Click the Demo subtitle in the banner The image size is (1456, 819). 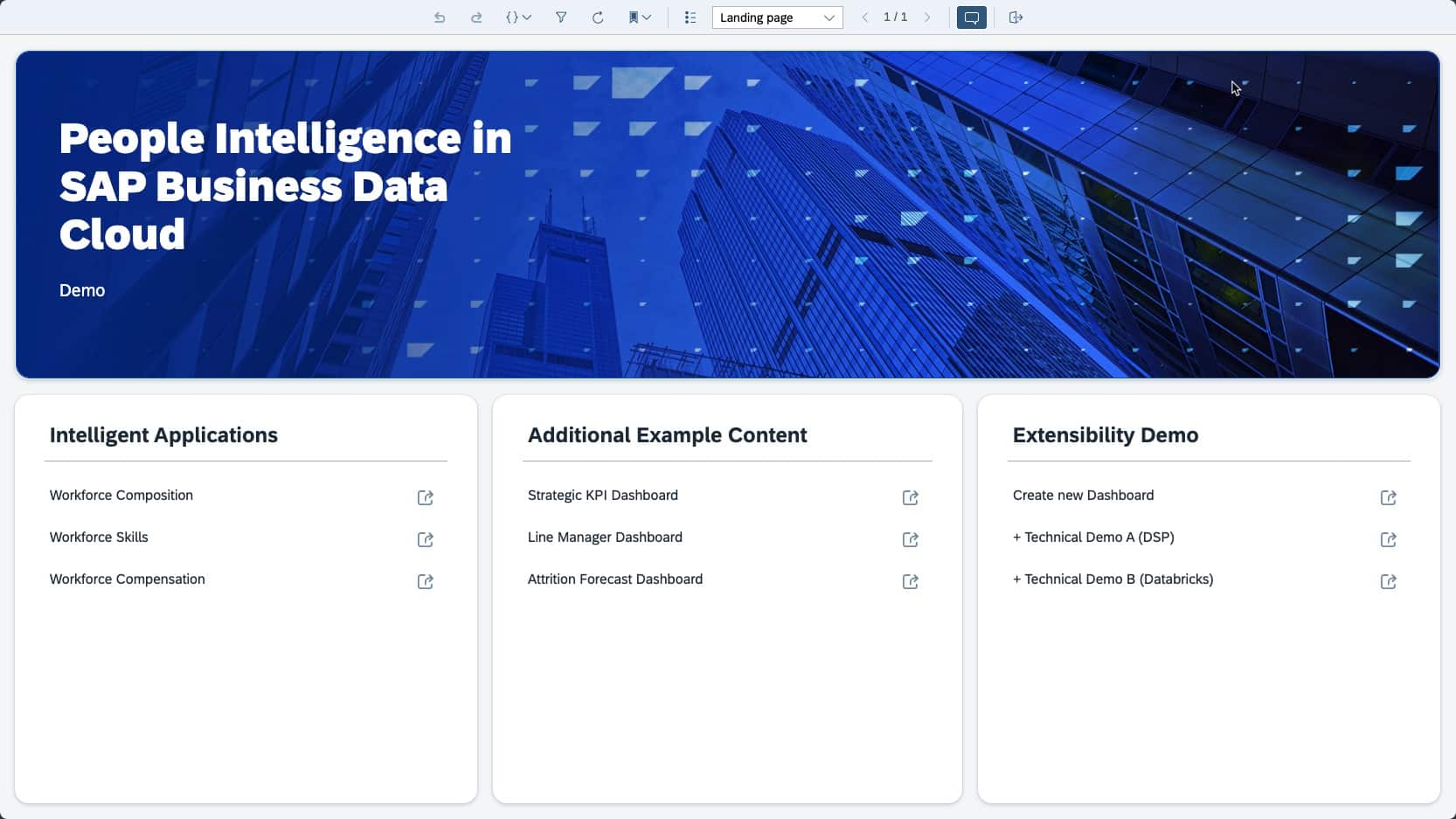point(82,291)
